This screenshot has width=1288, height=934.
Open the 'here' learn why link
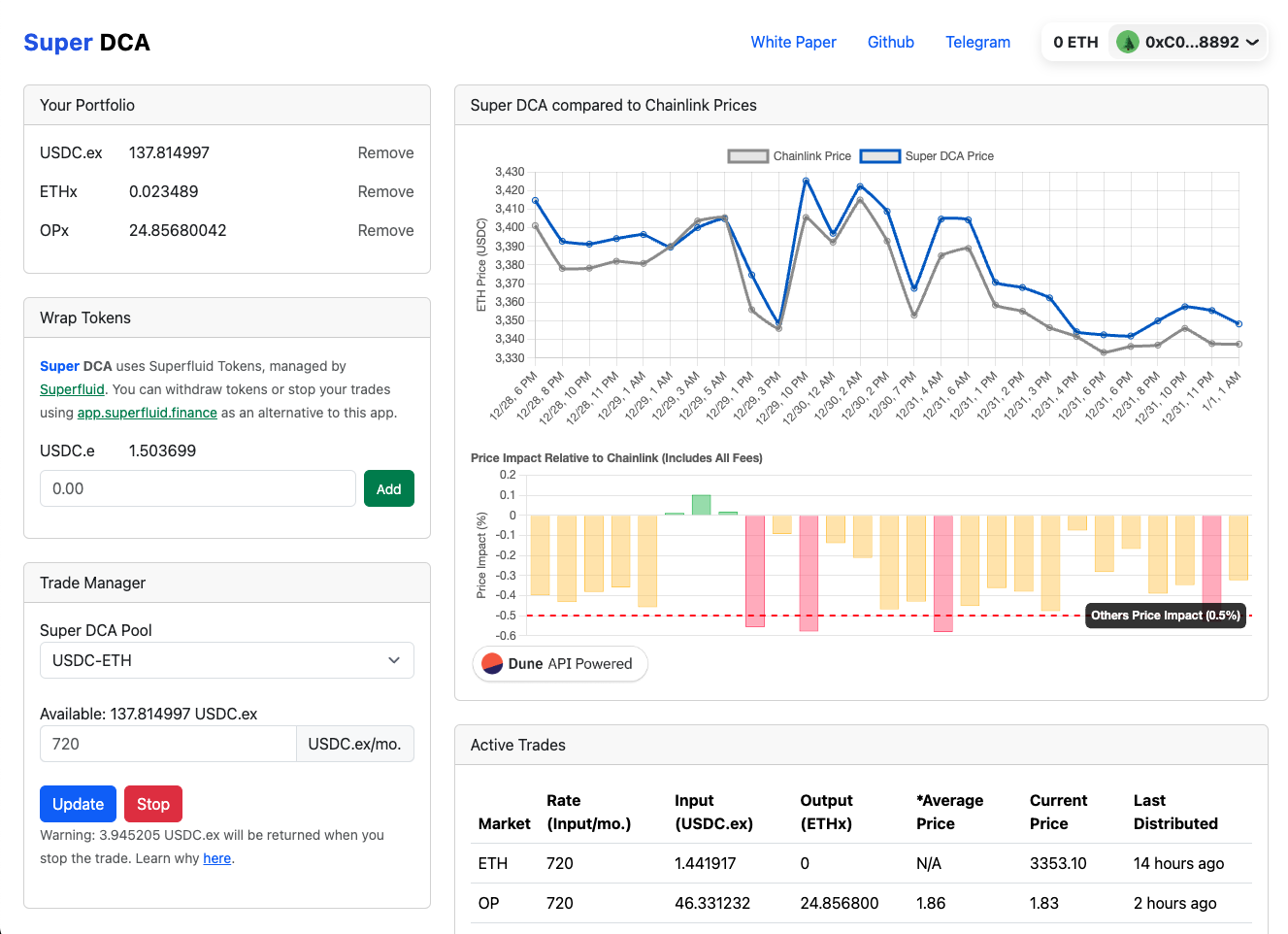217,858
